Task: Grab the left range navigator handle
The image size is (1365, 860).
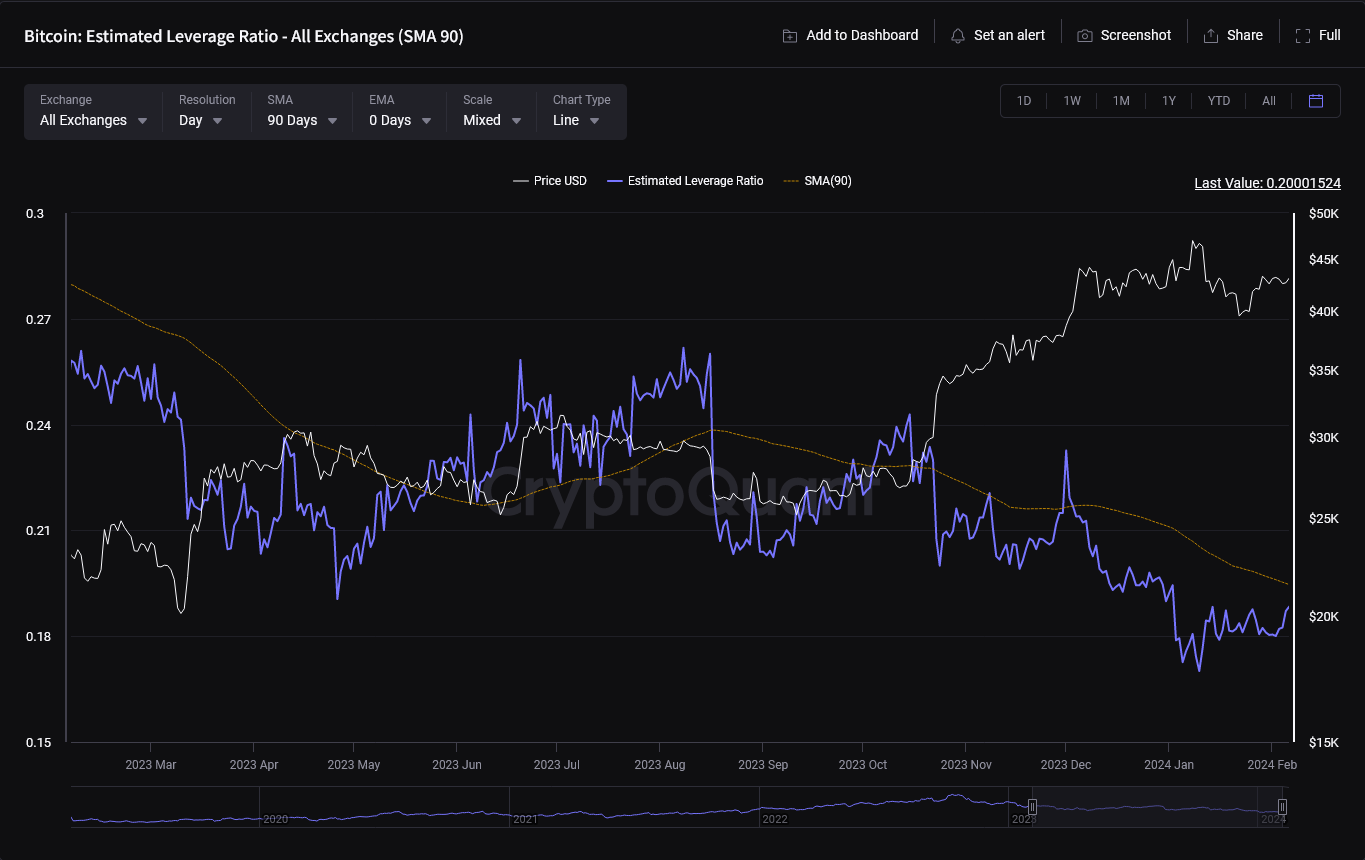Action: tap(1033, 807)
